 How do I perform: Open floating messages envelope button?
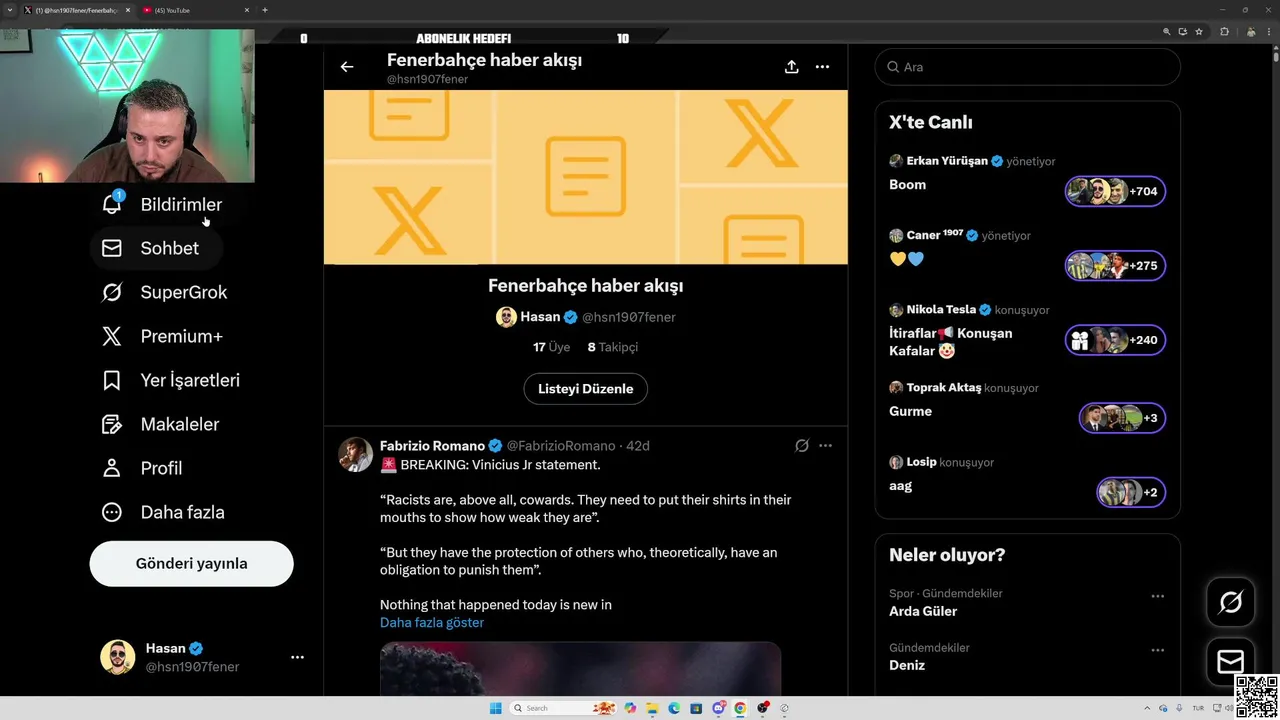pyautogui.click(x=1231, y=662)
